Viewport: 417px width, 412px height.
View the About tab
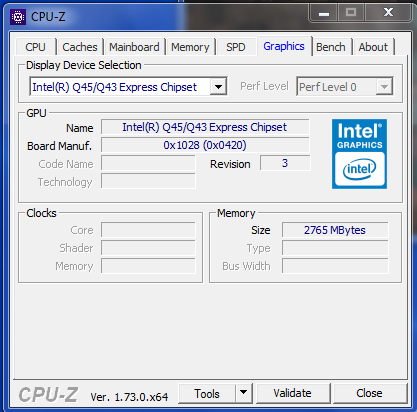(x=373, y=47)
